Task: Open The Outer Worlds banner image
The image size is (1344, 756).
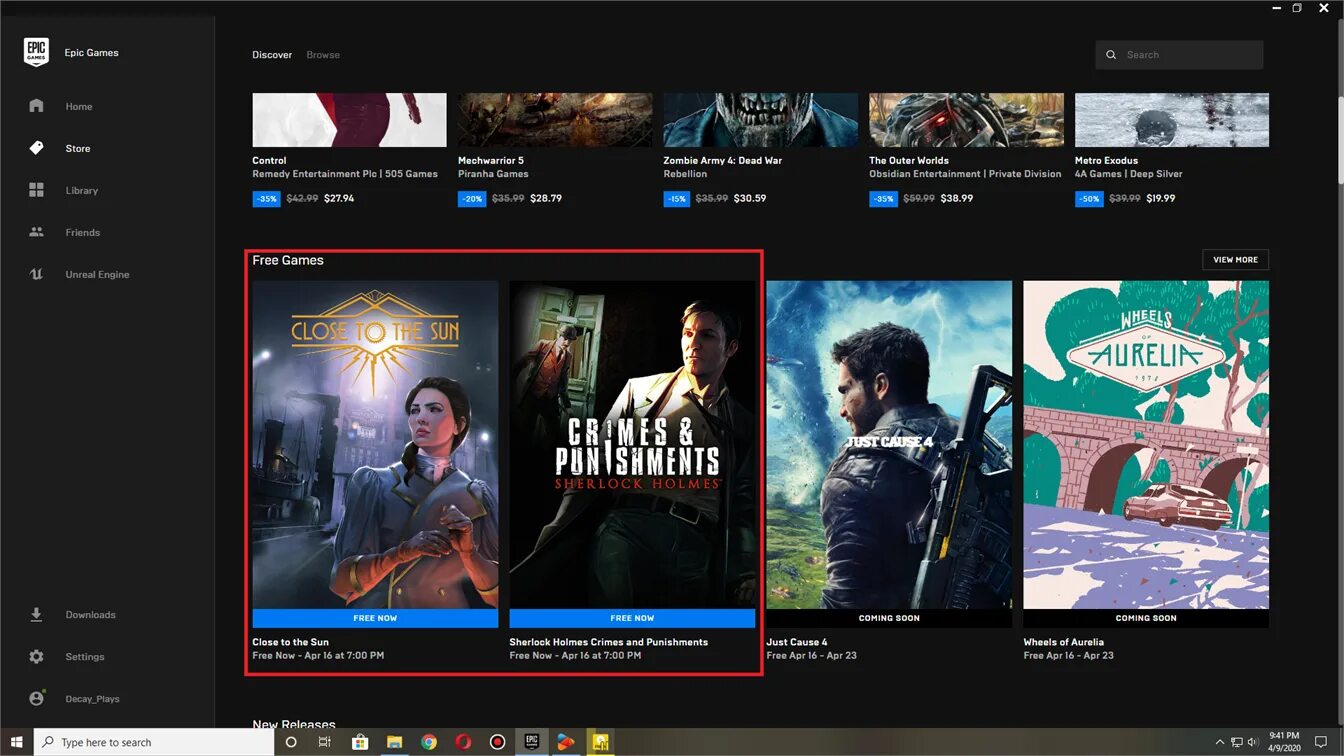Action: 966,120
